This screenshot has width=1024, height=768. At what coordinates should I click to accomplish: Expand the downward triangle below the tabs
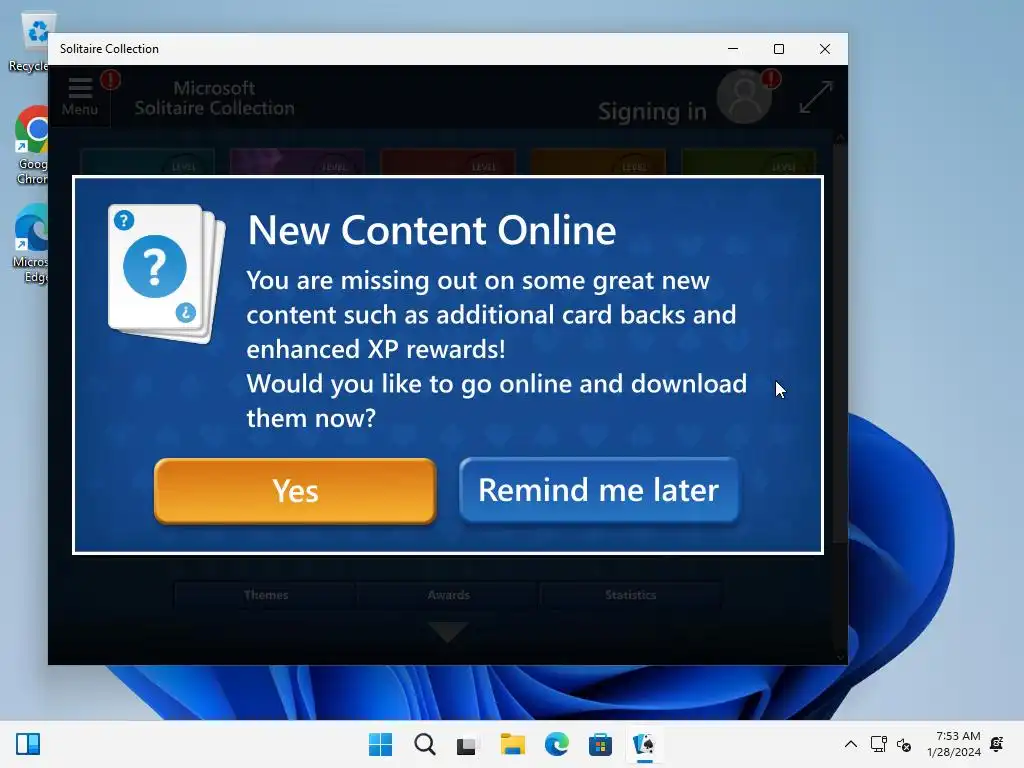pos(448,632)
